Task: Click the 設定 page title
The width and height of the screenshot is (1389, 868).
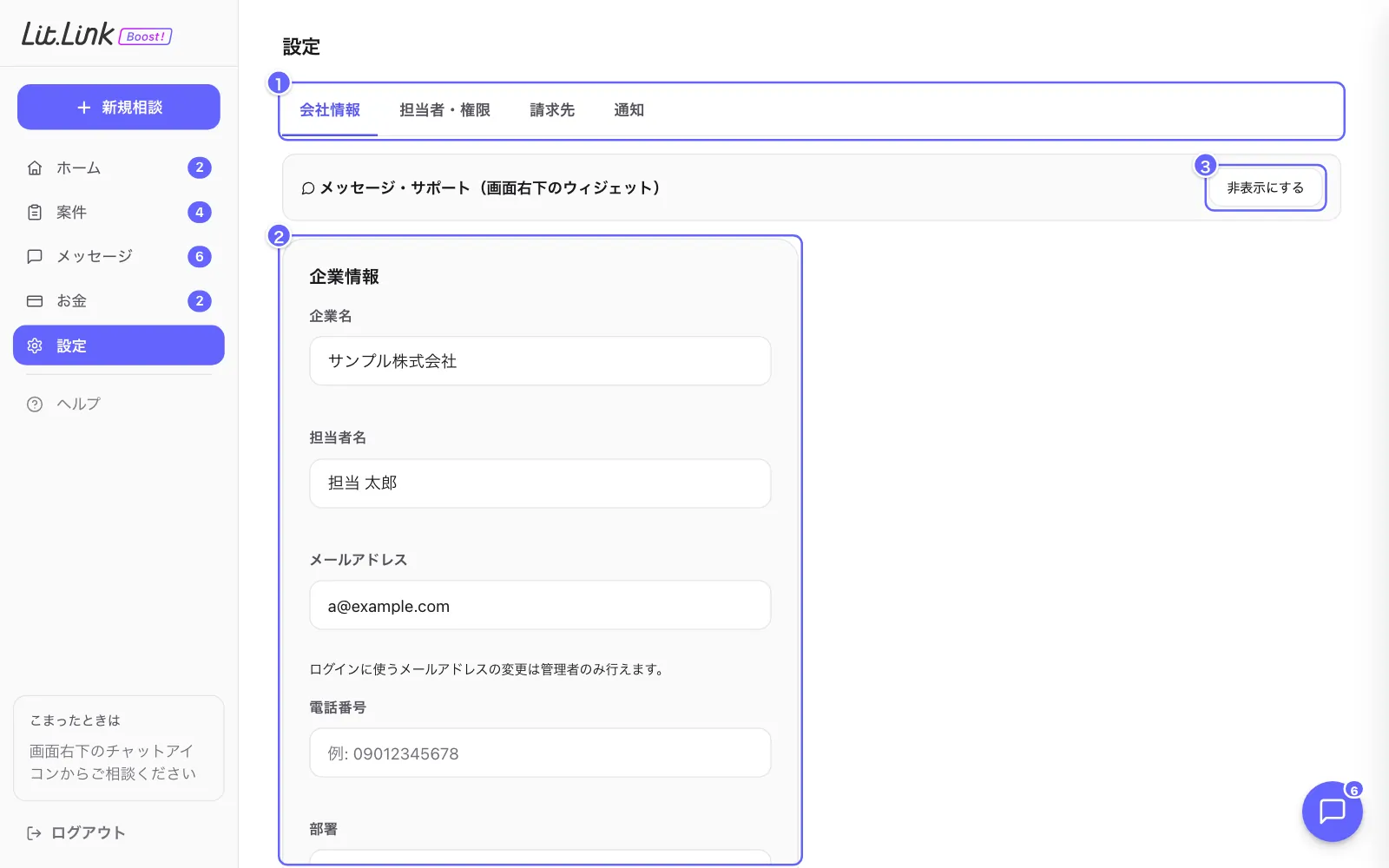Action: (301, 47)
